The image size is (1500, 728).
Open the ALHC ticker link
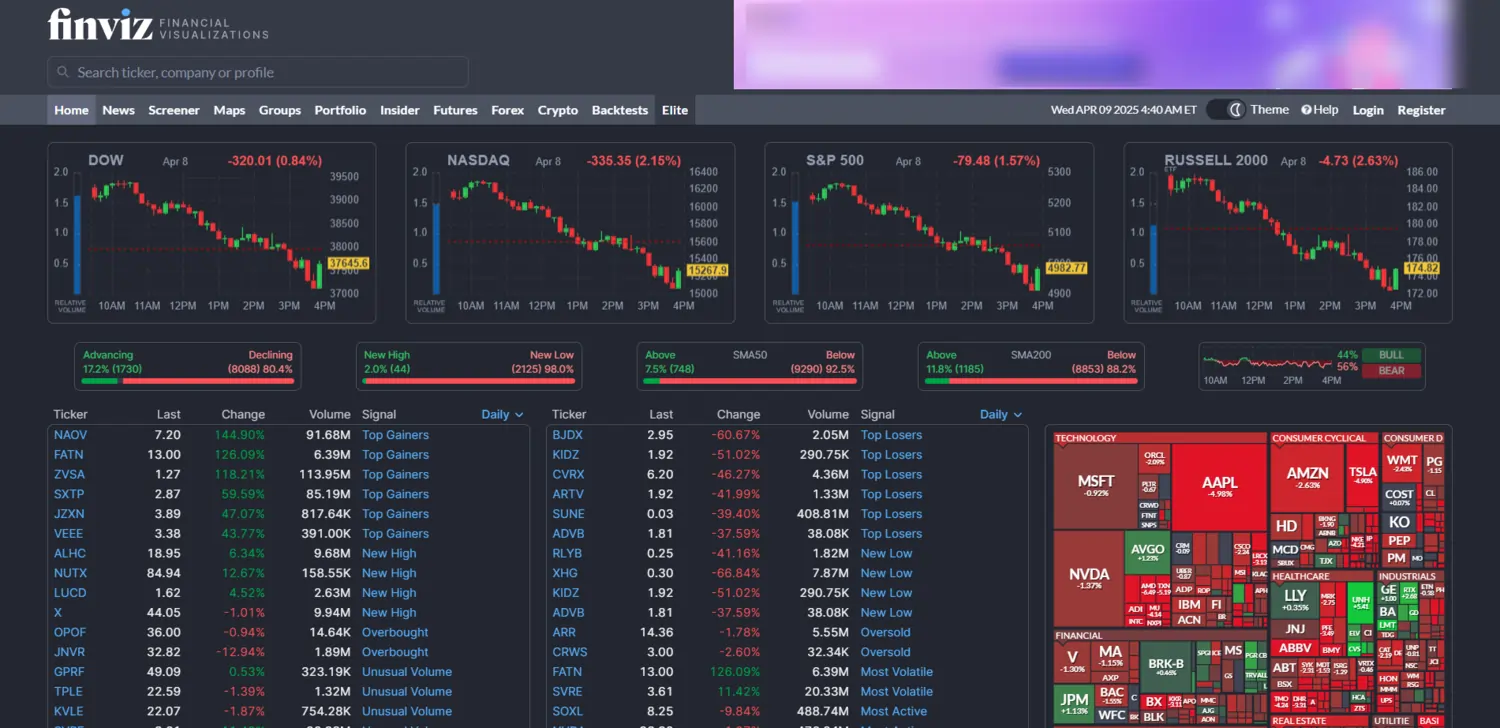point(70,553)
